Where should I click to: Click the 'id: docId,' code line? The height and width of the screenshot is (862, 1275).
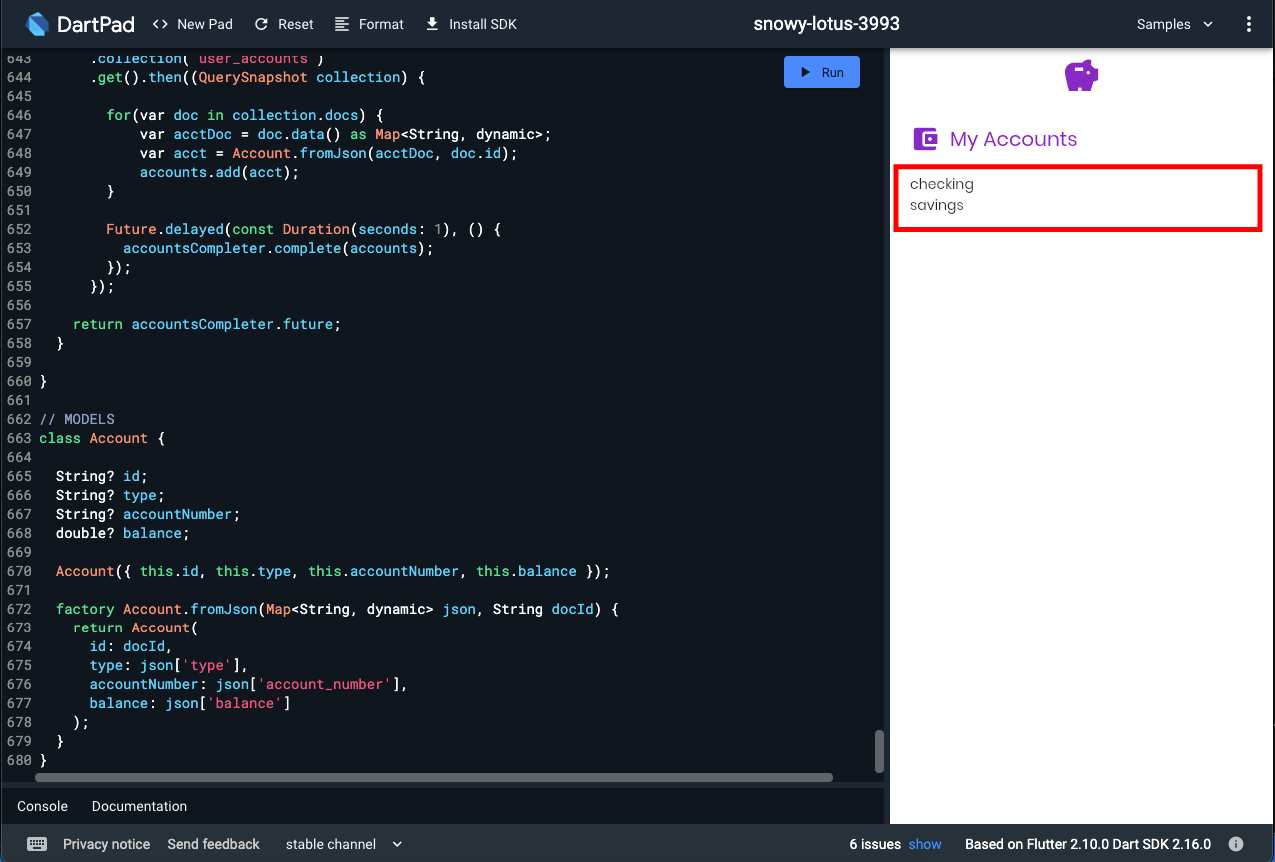coord(131,646)
